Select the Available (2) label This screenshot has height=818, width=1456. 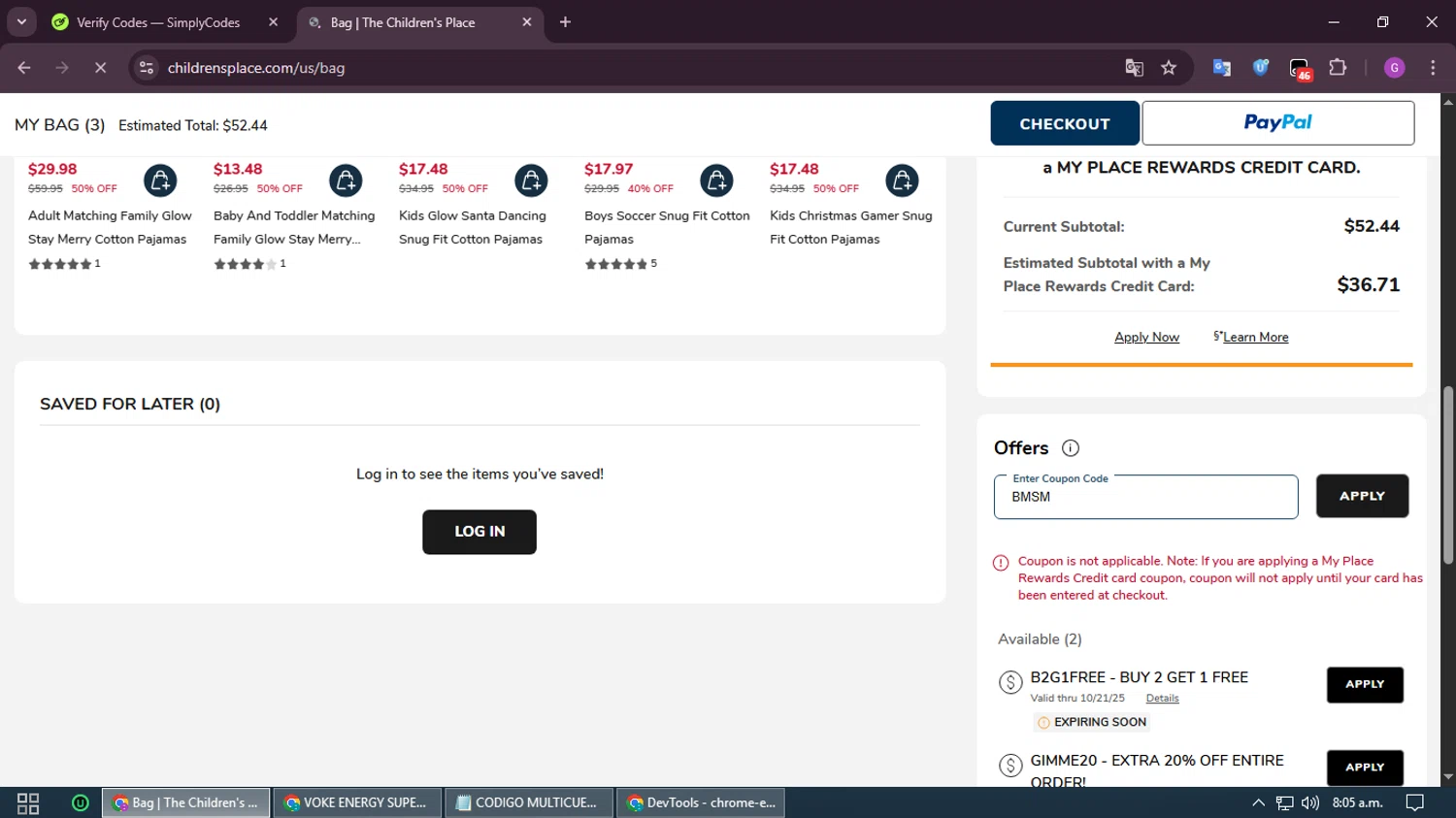click(1040, 639)
